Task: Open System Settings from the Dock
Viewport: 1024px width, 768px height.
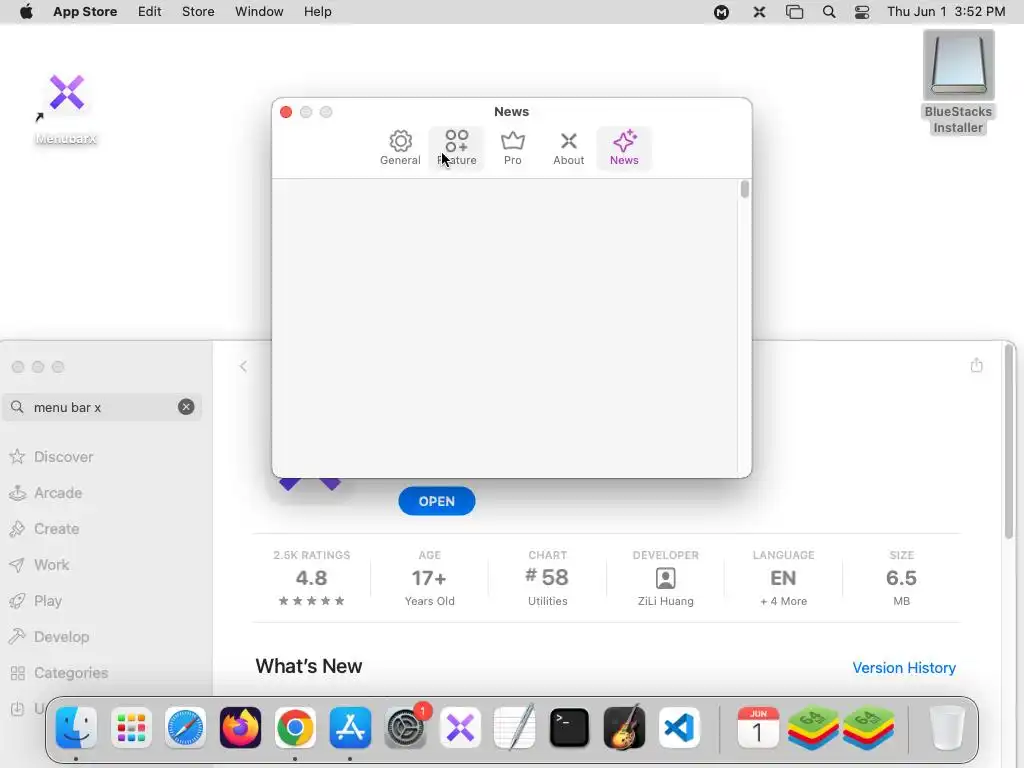Action: click(x=406, y=728)
